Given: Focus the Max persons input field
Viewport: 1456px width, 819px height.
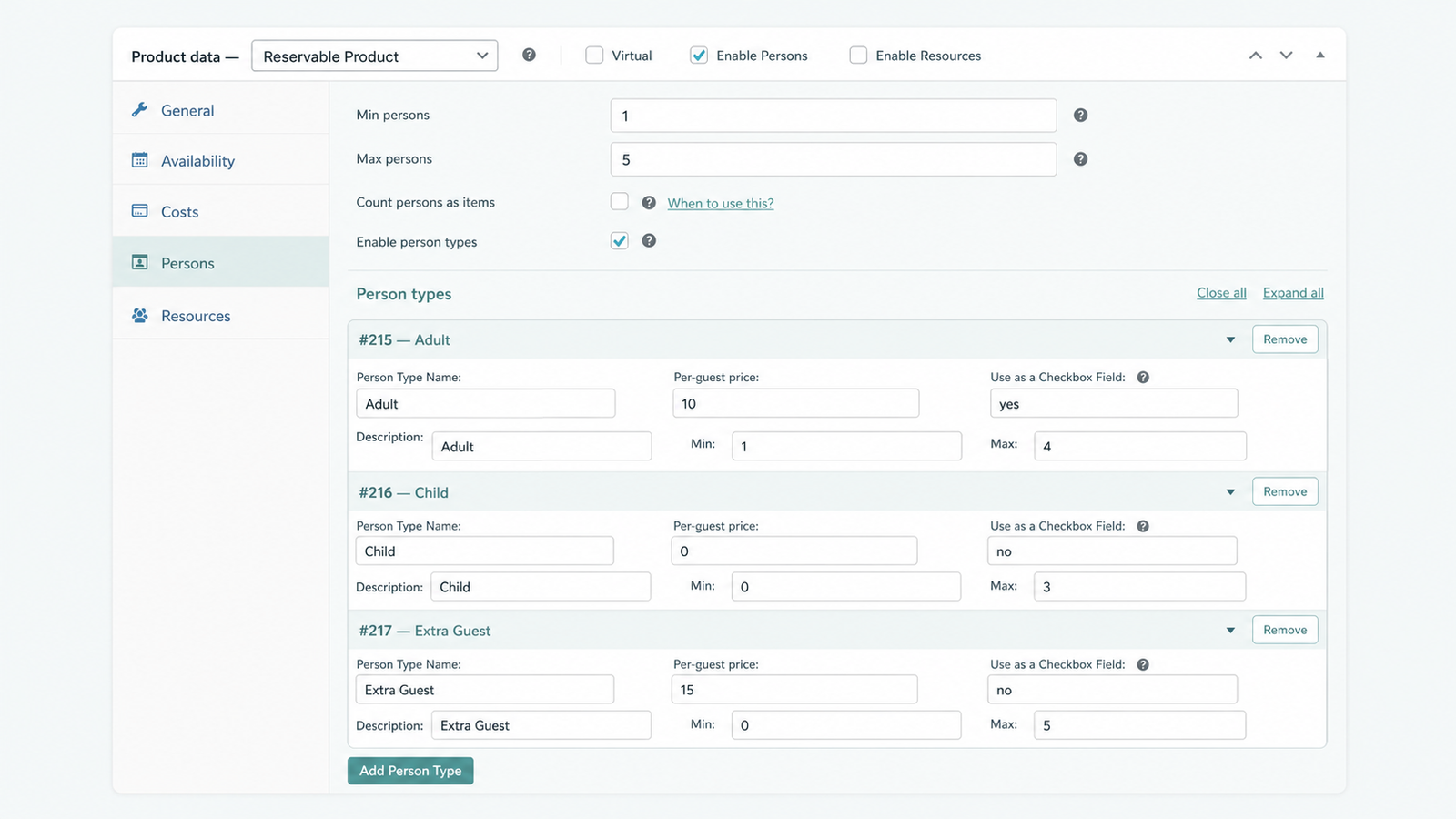Looking at the screenshot, I should (x=834, y=159).
